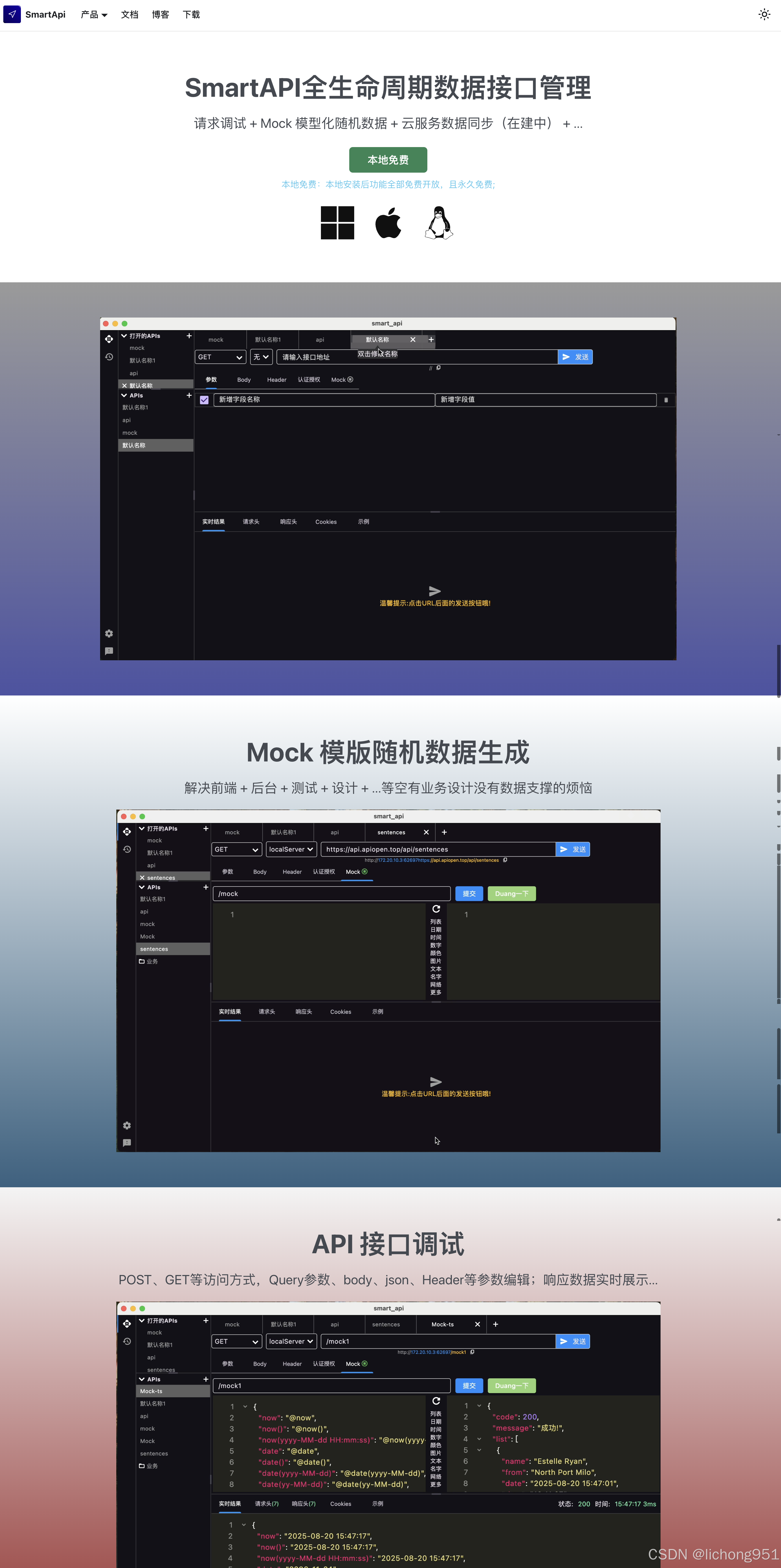Click the copy icon after the /mock1 URL text
The image size is (781, 1568).
(x=472, y=1352)
